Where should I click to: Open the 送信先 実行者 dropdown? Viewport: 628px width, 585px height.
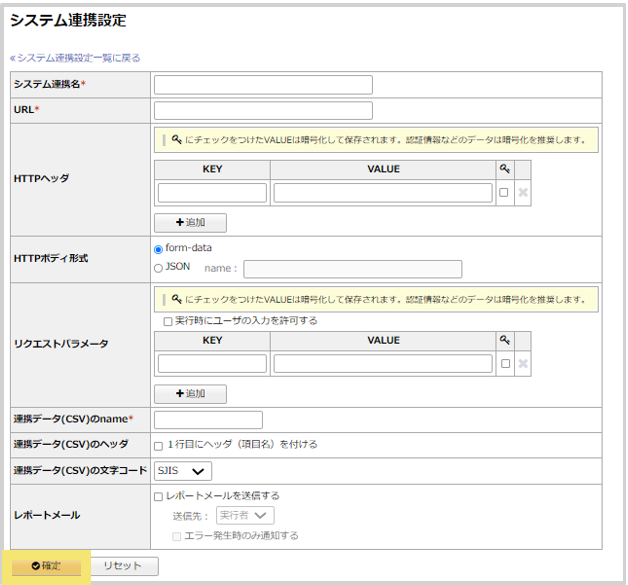point(246,516)
